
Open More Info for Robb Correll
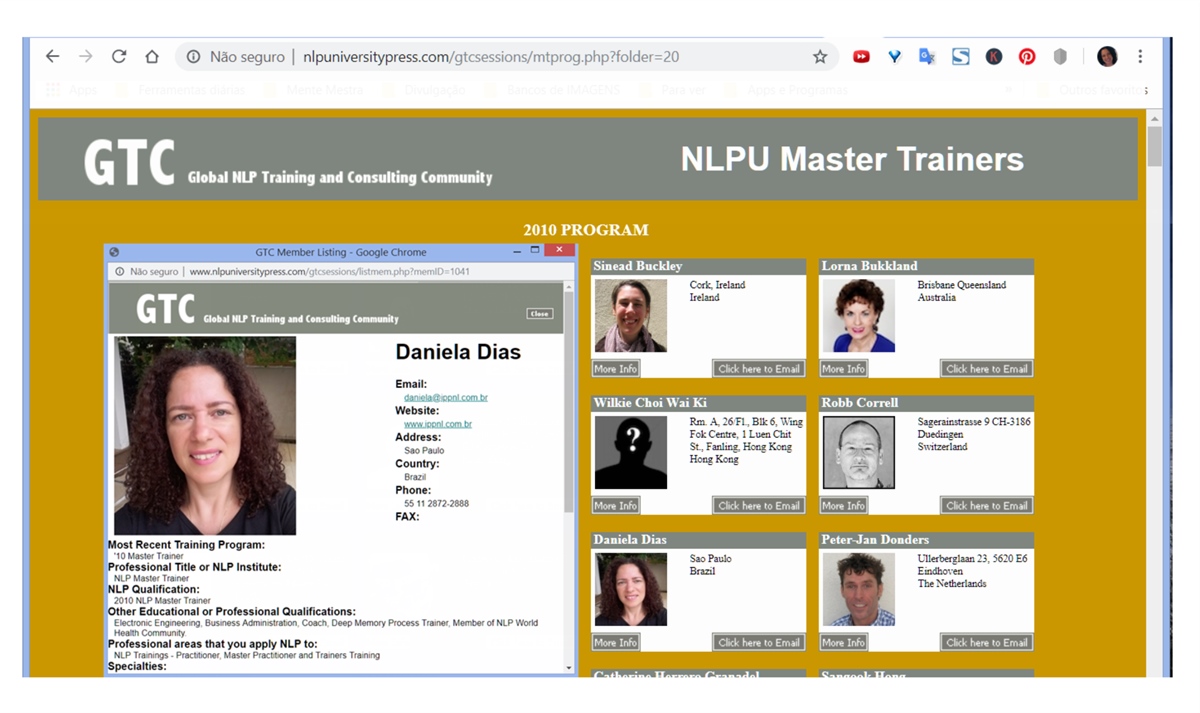coord(843,506)
